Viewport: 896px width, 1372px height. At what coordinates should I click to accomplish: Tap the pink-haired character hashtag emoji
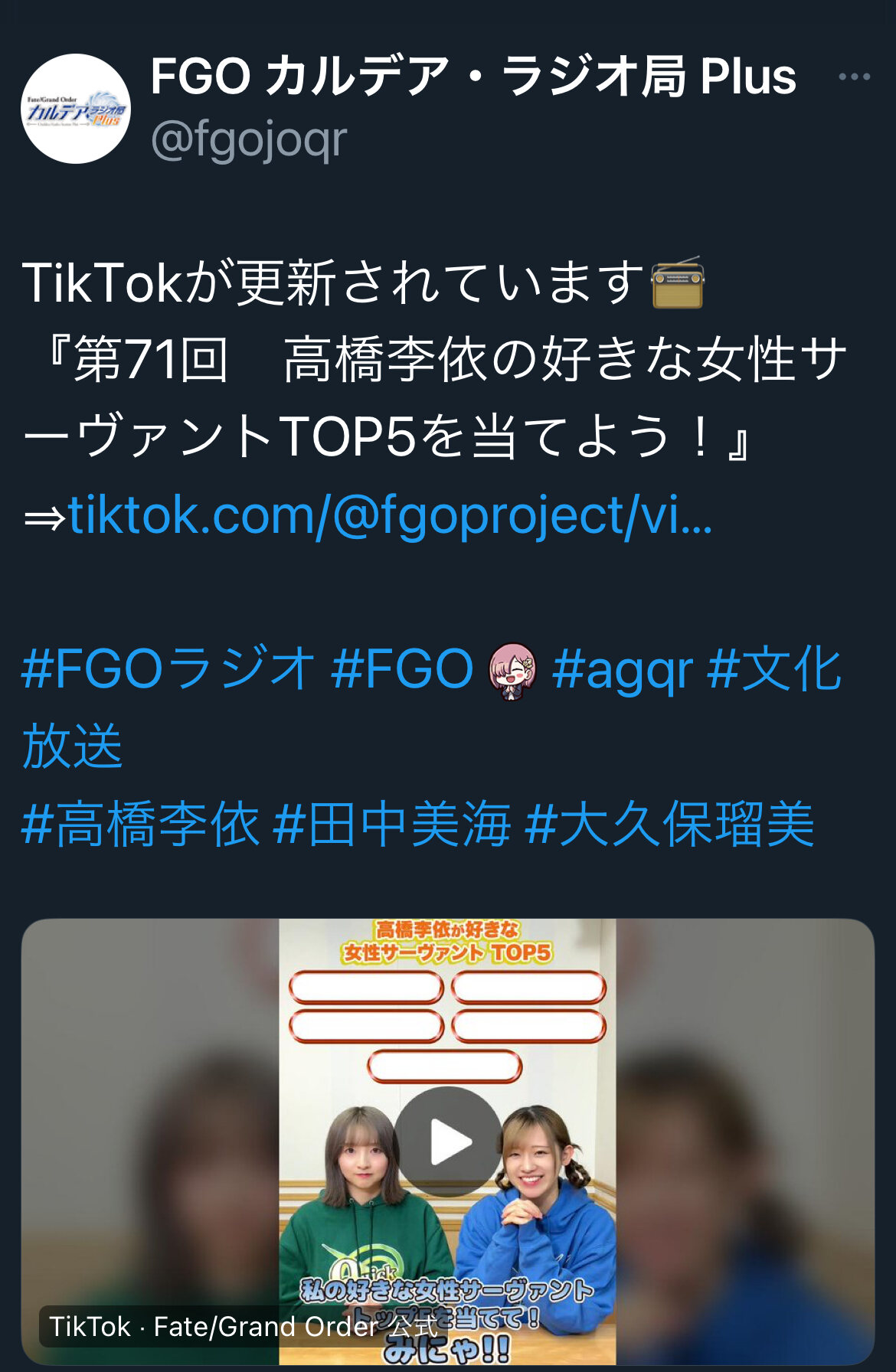(x=512, y=671)
